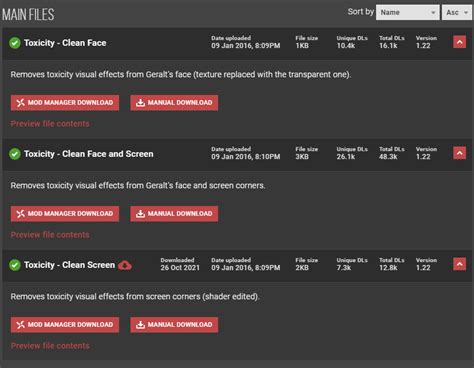The height and width of the screenshot is (368, 474).
Task: Collapse the Toxicity - Clean Face and Screen entry
Action: [x=459, y=153]
